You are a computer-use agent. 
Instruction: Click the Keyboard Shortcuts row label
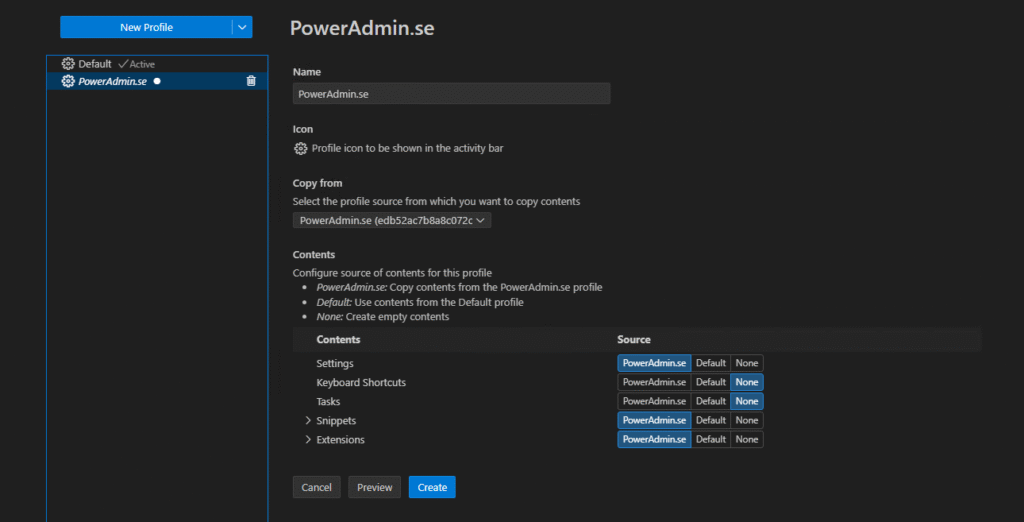(x=361, y=382)
